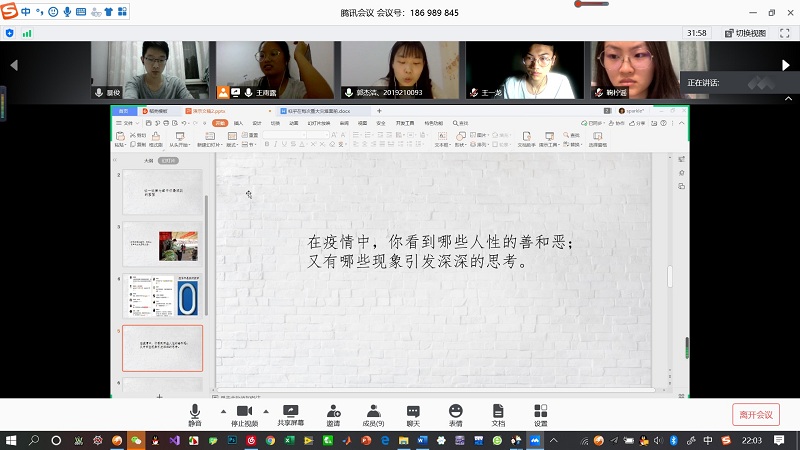Click the red 离开会议 leave meeting button
The image size is (800, 450).
(x=755, y=414)
